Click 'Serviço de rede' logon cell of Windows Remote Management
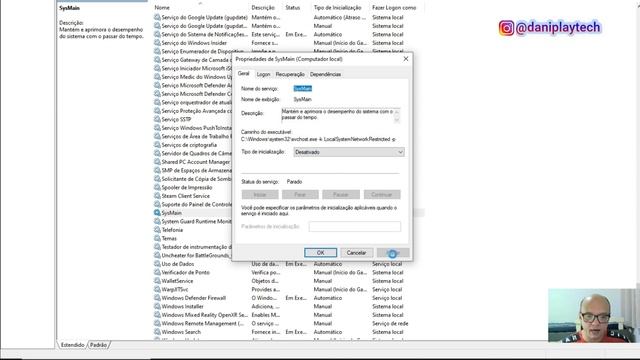This screenshot has width=640, height=360. point(390,323)
